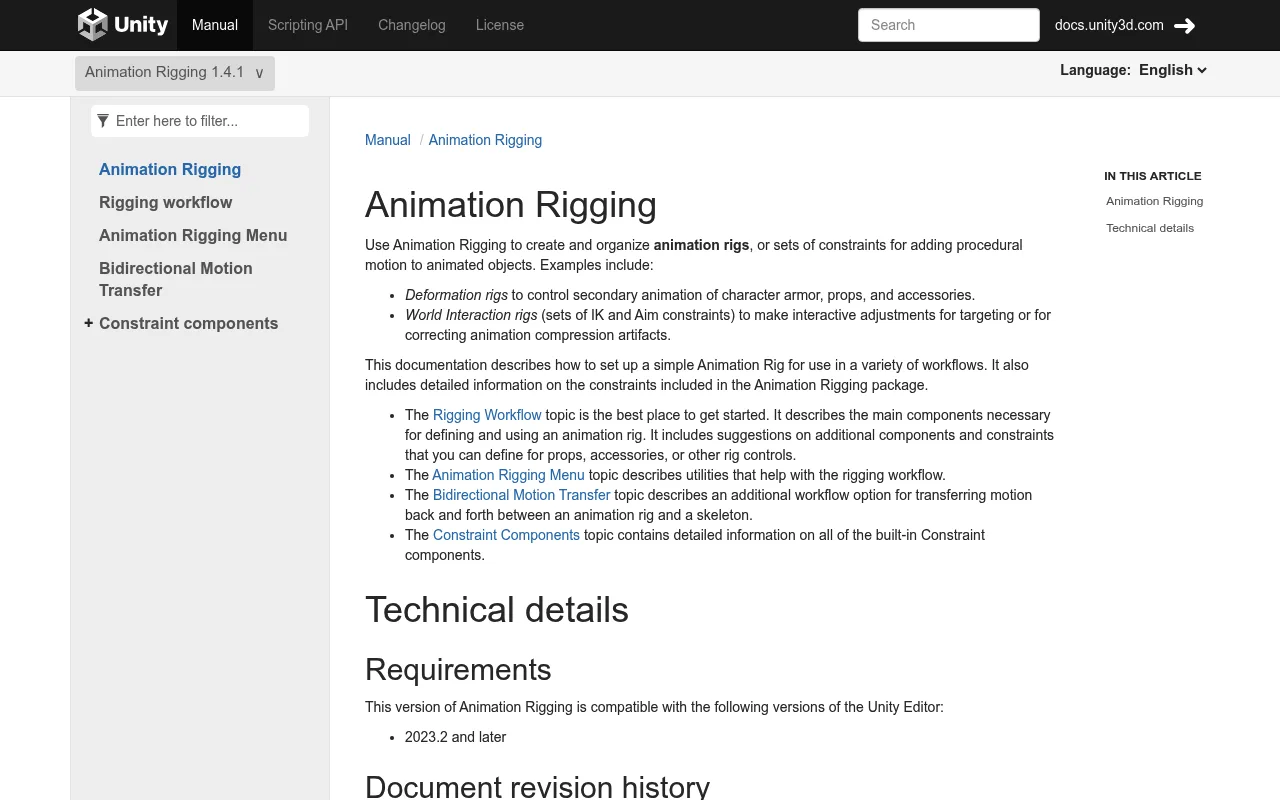Click the 'Language:' label
The height and width of the screenshot is (800, 1280).
point(1095,70)
